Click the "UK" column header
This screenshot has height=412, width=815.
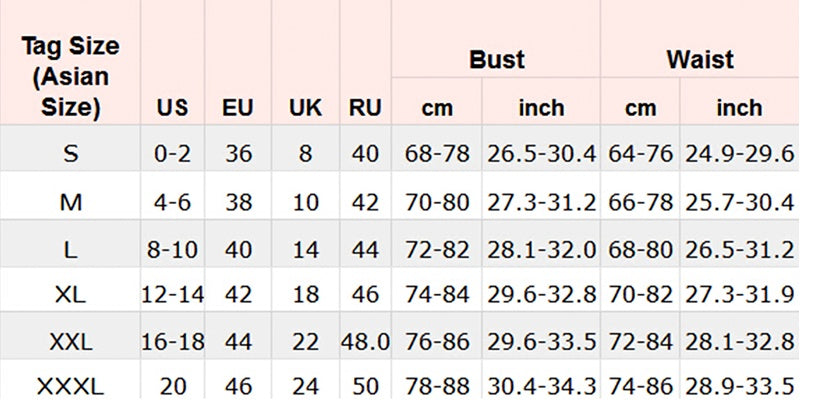pos(305,107)
